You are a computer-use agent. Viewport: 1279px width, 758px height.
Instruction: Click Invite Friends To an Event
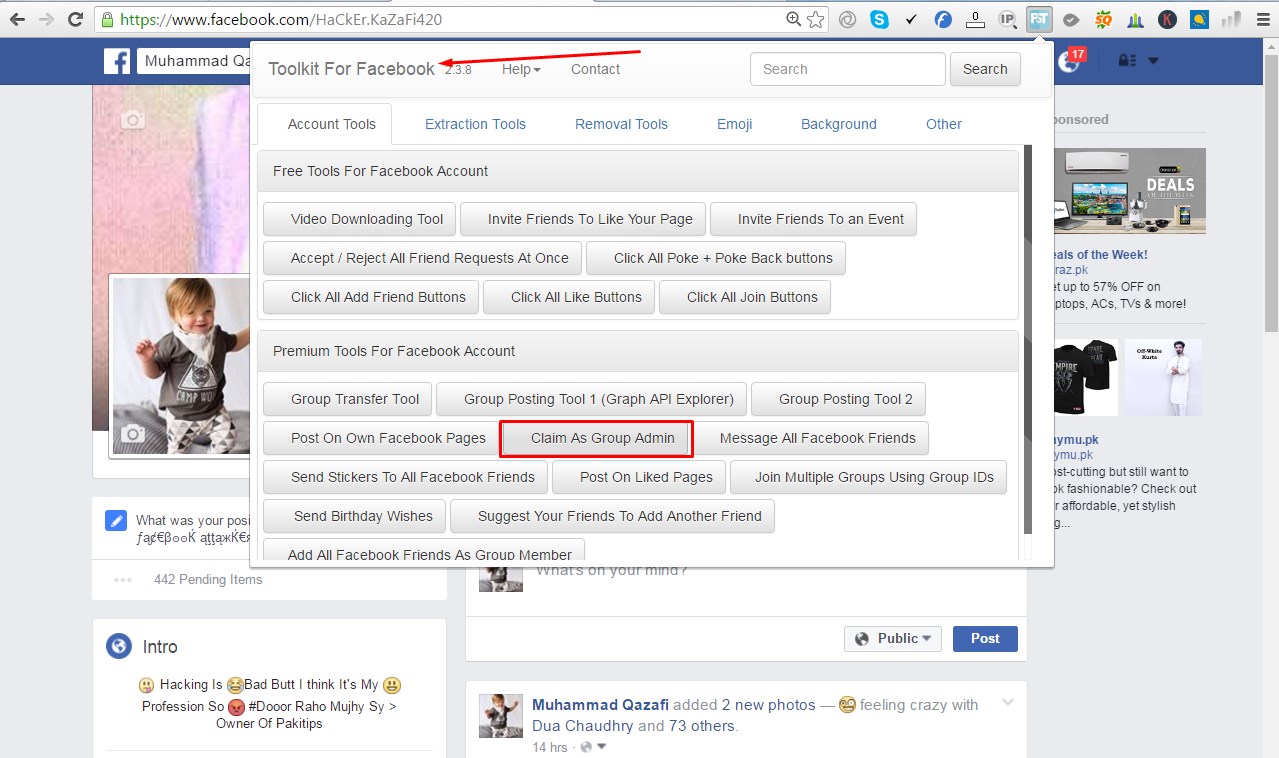tap(813, 219)
